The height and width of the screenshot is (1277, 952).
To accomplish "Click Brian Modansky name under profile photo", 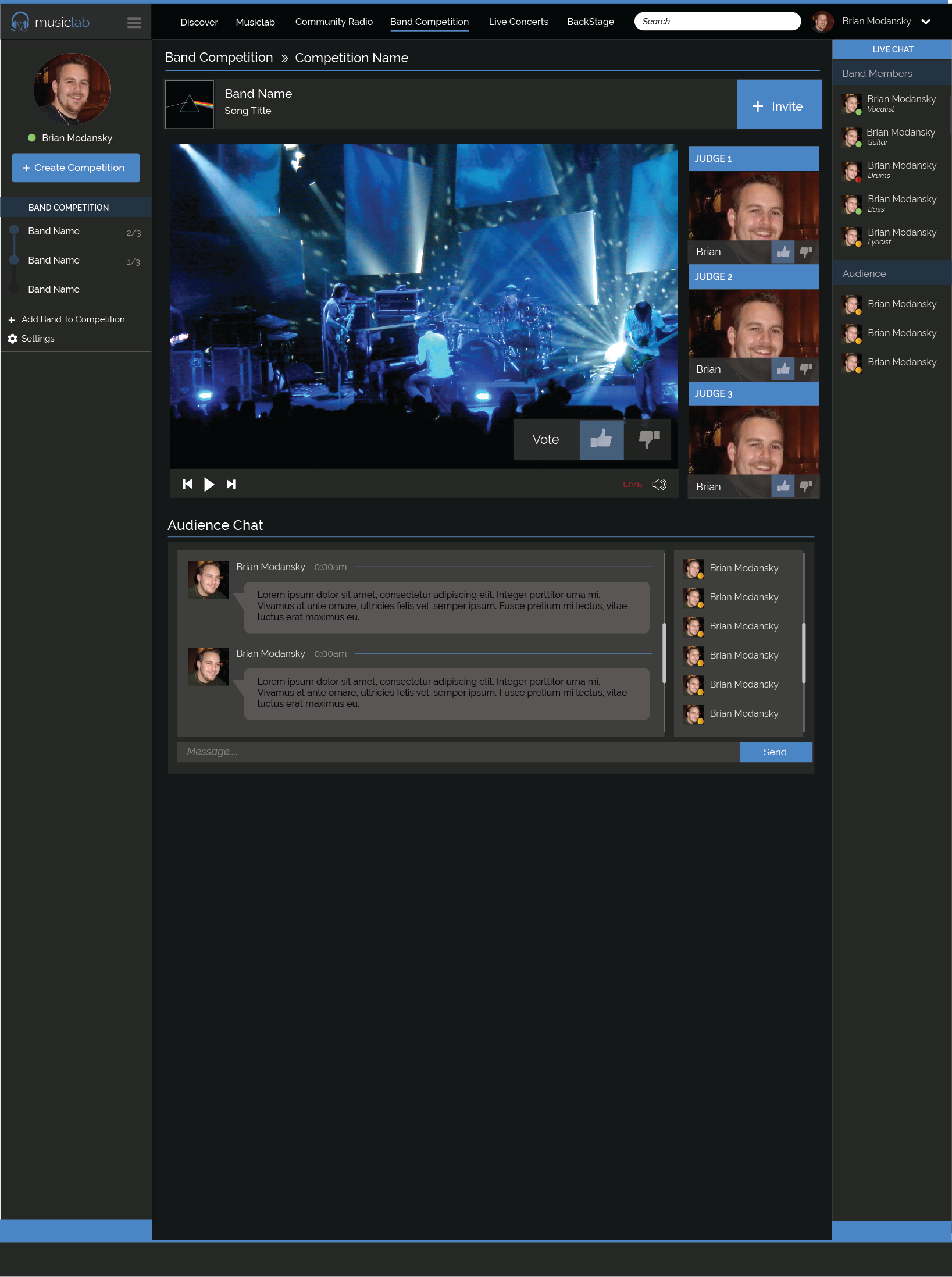I will click(77, 138).
